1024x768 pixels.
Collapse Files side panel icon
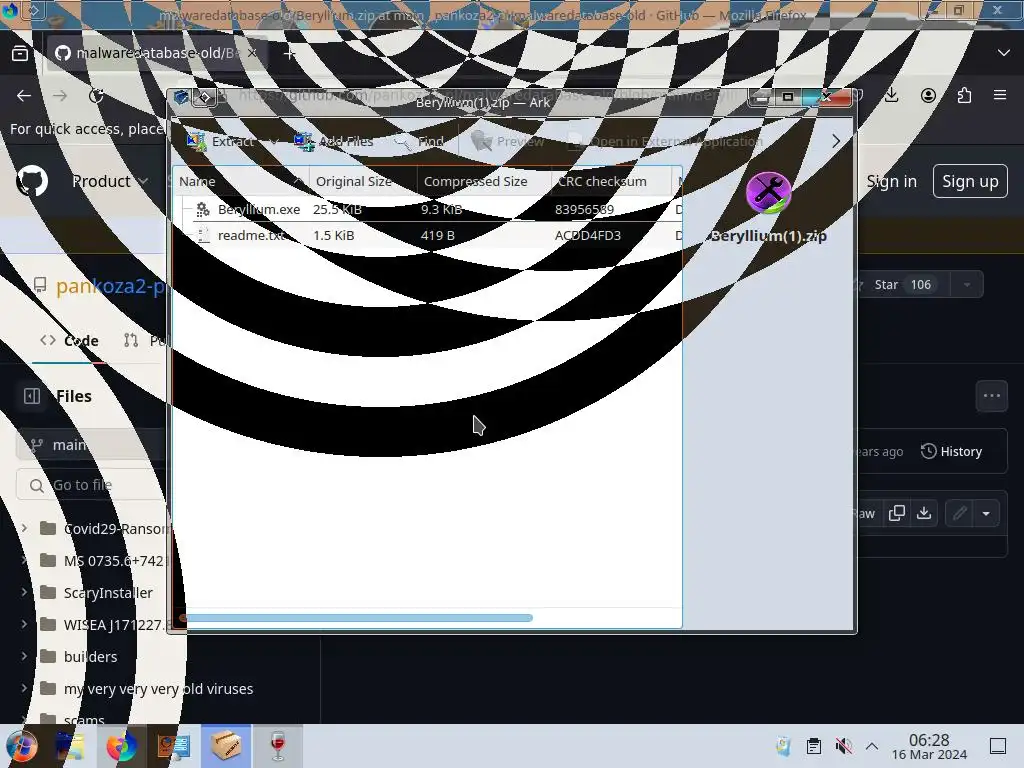click(x=32, y=396)
